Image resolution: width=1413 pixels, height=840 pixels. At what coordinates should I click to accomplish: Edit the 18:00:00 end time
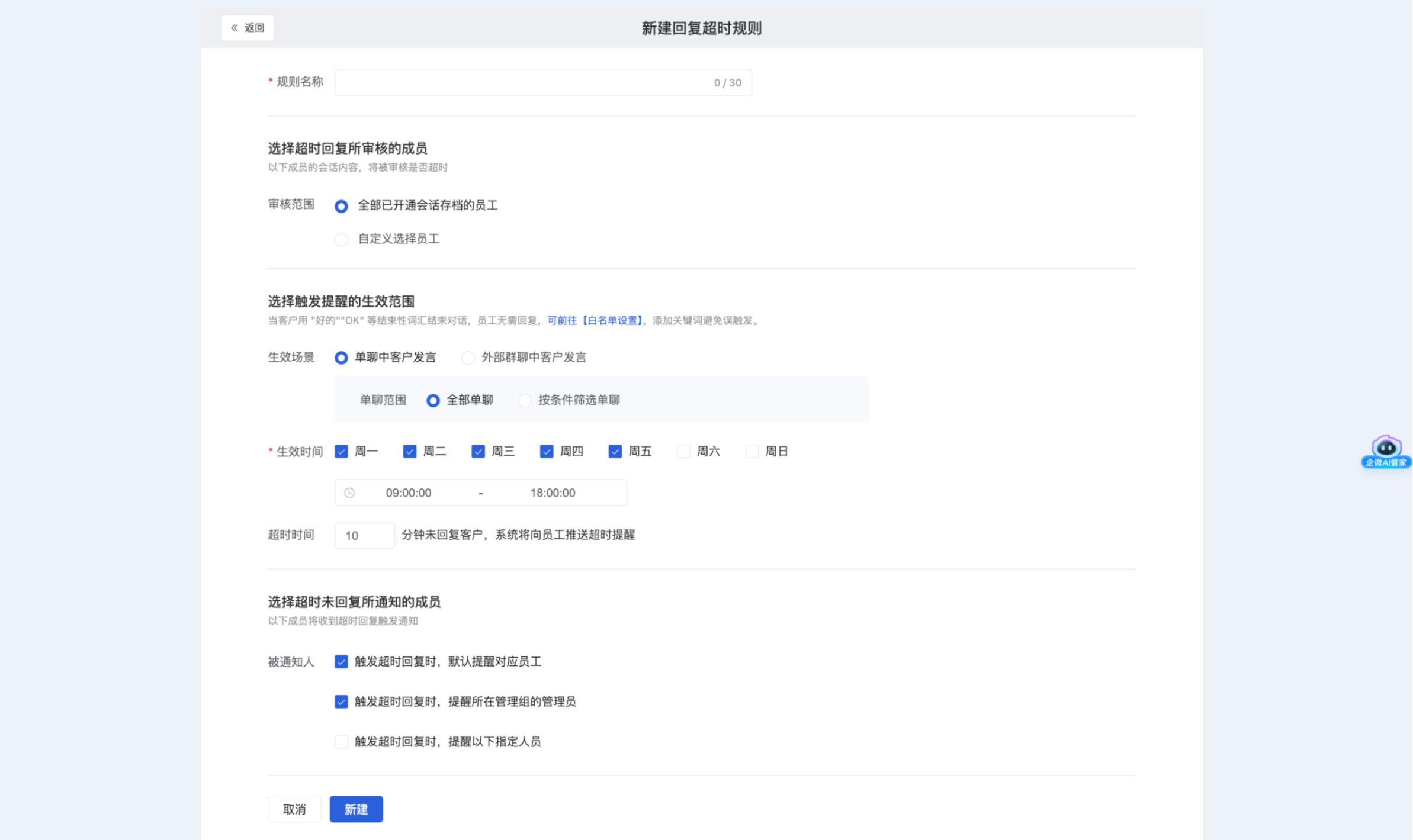pos(553,493)
